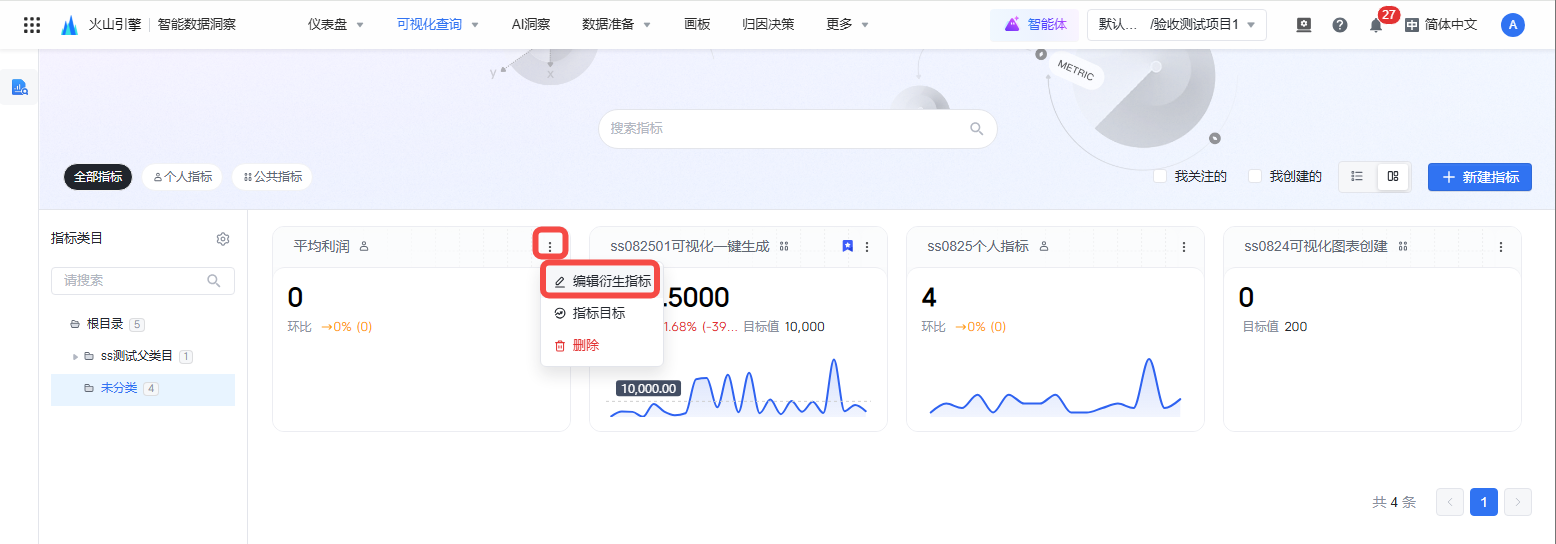
Task: Open the 平均利润 card title
Action: pos(321,246)
